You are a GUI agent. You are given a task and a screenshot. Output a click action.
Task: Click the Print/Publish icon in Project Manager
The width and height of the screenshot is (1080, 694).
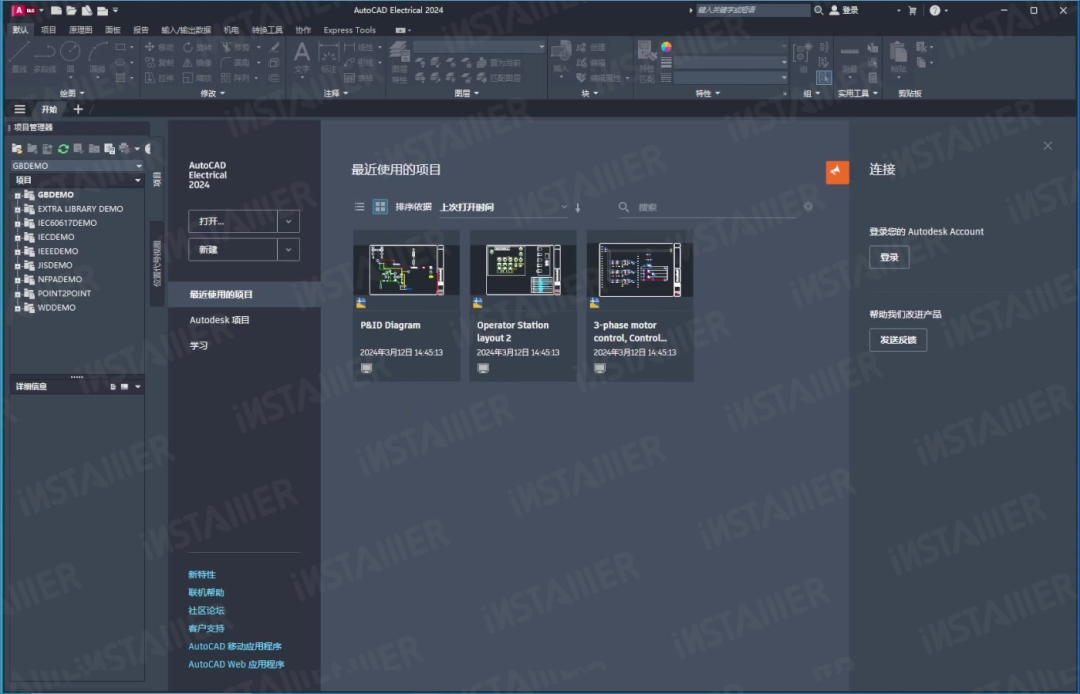point(124,149)
